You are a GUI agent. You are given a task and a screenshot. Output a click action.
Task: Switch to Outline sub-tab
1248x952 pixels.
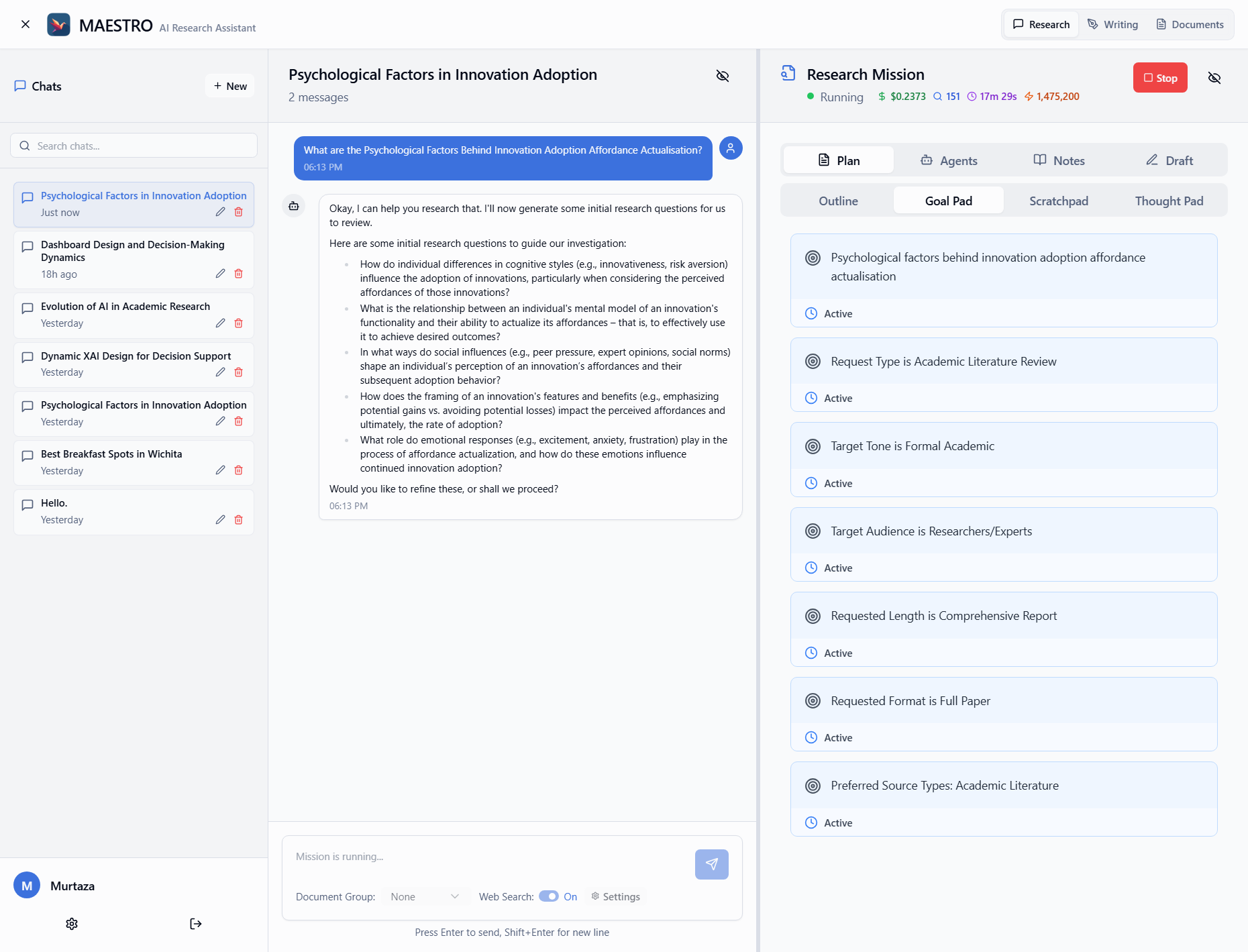(839, 201)
